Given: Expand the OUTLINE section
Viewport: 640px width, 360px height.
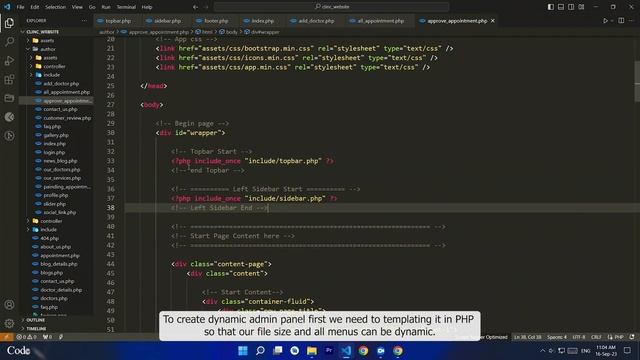Looking at the screenshot, I should (36, 320).
